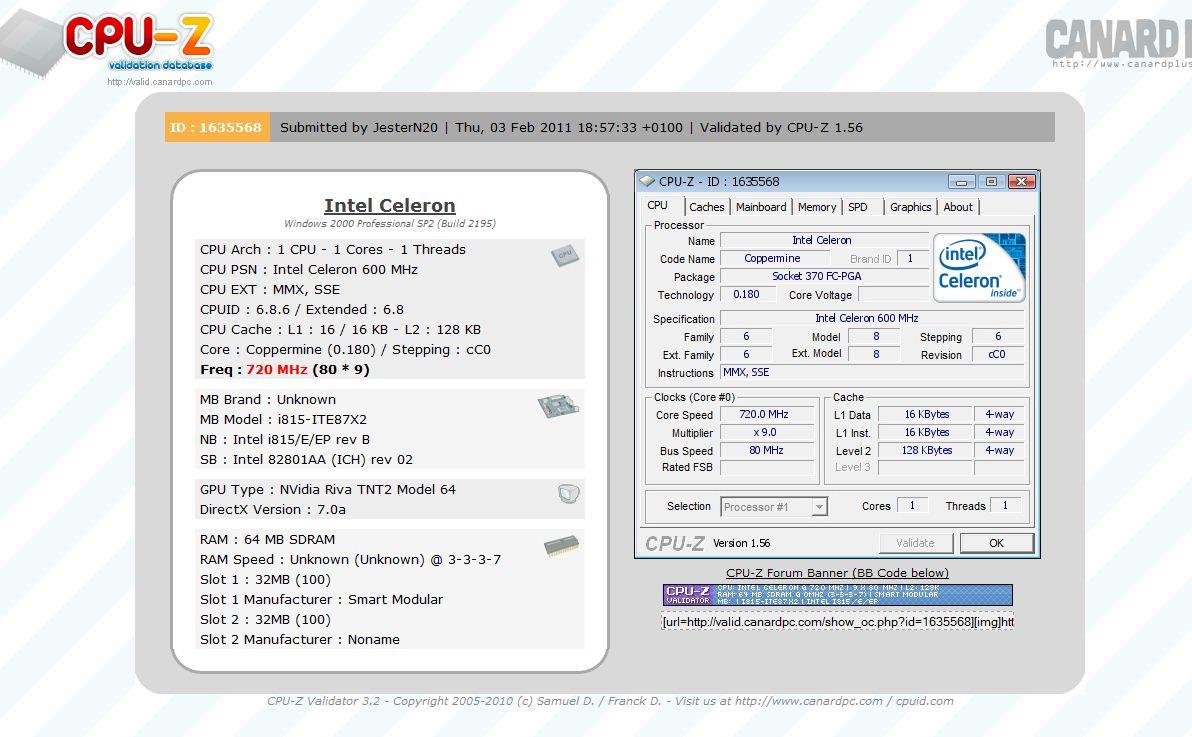Click the CPU chip icon beside CPU Arch
The height and width of the screenshot is (737, 1192).
(565, 256)
